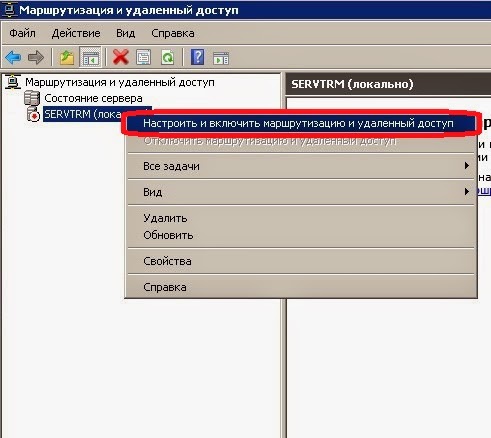This screenshot has height=438, width=491.
Task: Choose Обновить in the context menu
Action: (301, 235)
